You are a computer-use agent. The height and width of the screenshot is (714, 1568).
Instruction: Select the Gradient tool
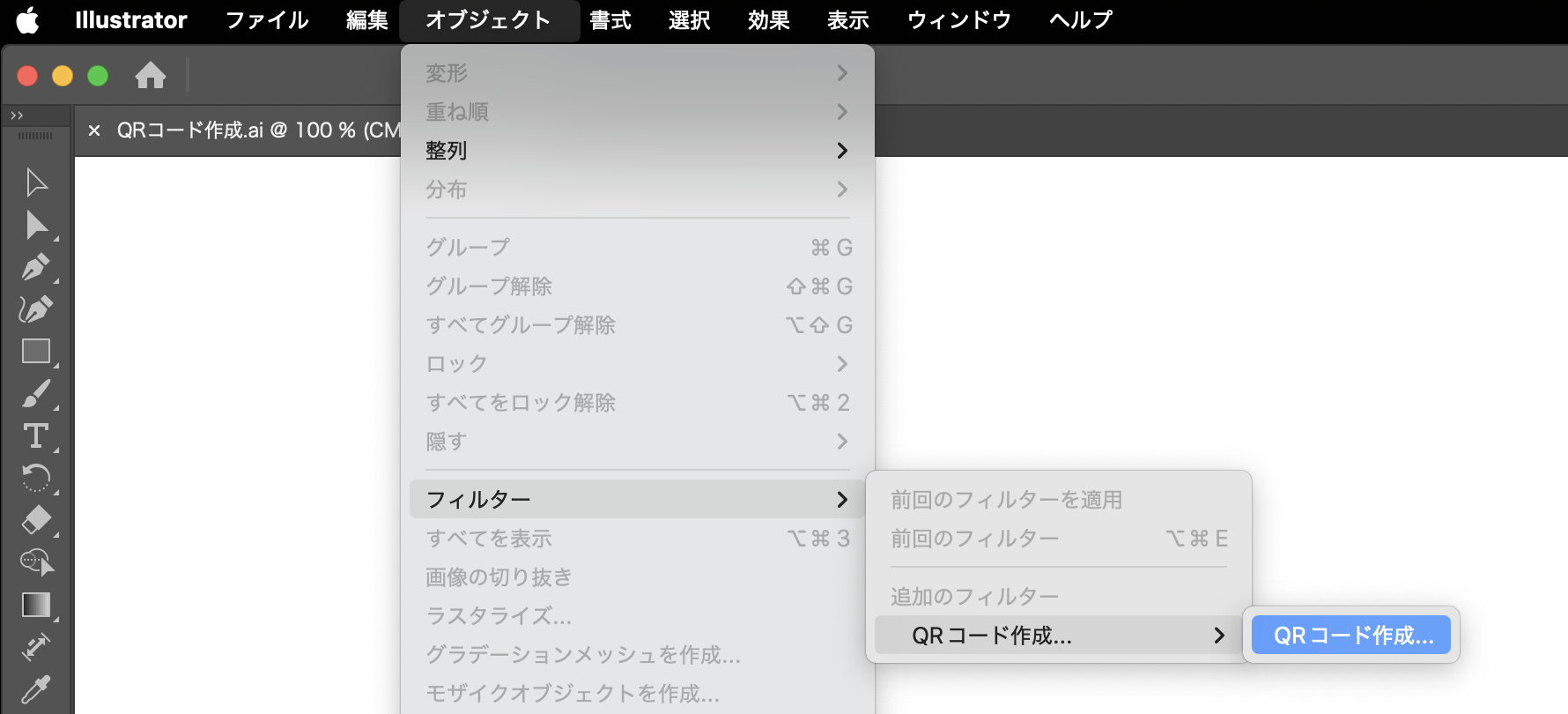(x=36, y=605)
